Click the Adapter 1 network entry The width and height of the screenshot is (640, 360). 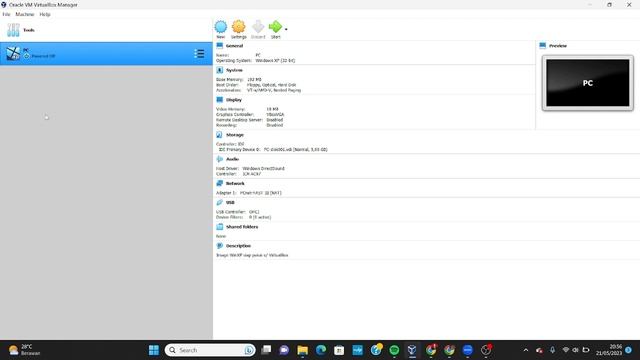249,193
